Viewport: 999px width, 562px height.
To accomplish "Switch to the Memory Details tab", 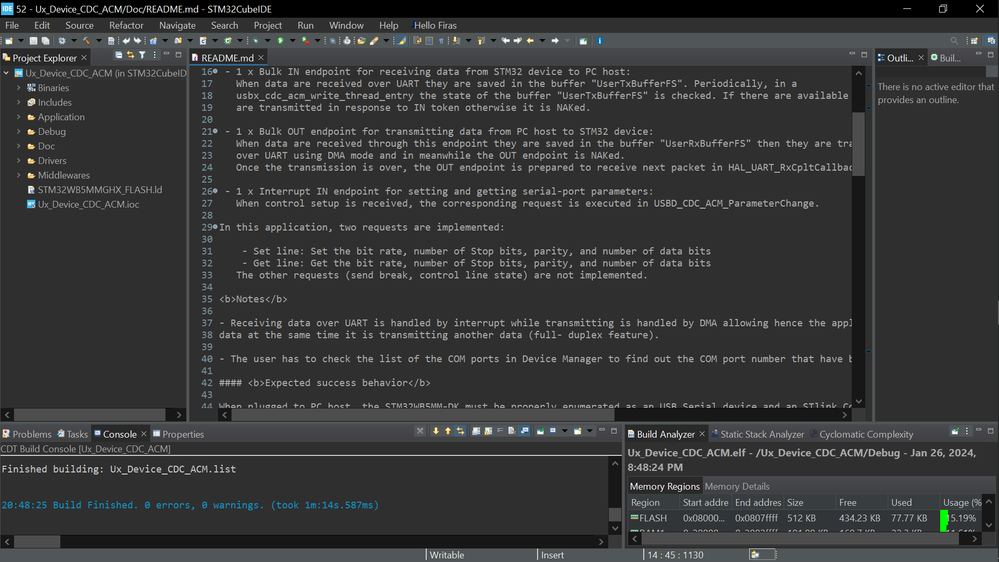I will pyautogui.click(x=737, y=486).
